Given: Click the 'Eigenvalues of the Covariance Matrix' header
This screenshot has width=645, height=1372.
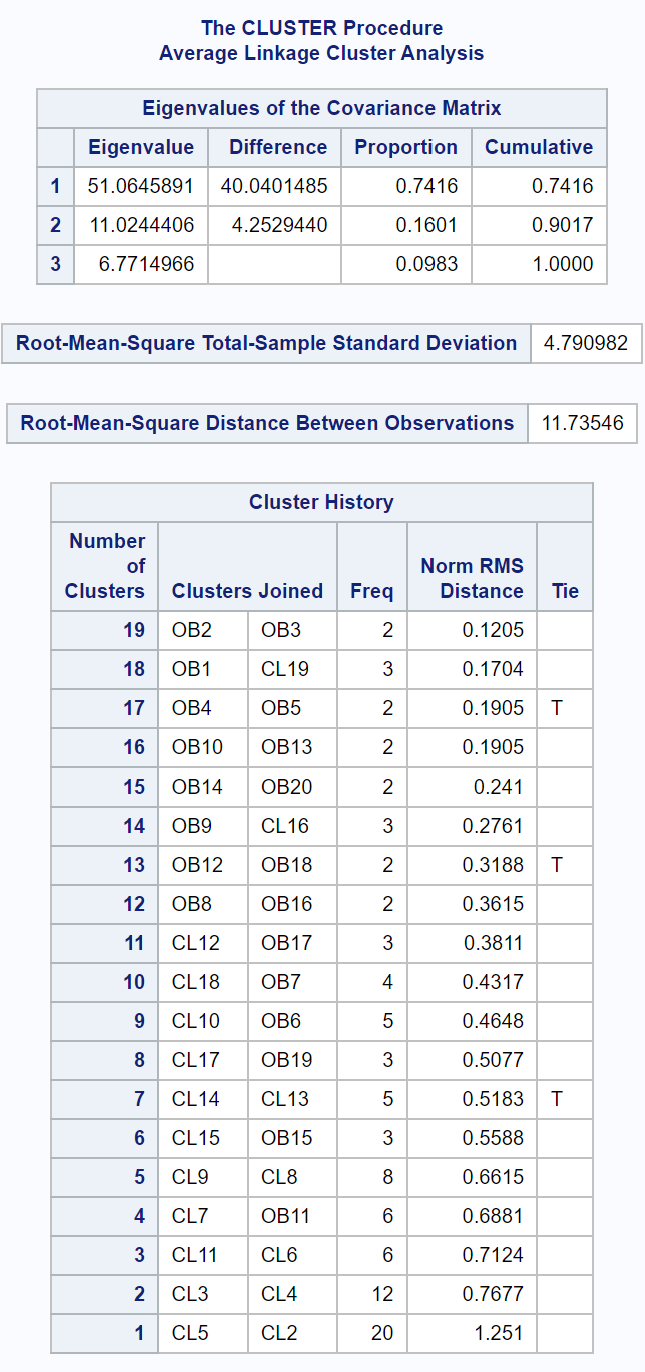Looking at the screenshot, I should coord(322,108).
